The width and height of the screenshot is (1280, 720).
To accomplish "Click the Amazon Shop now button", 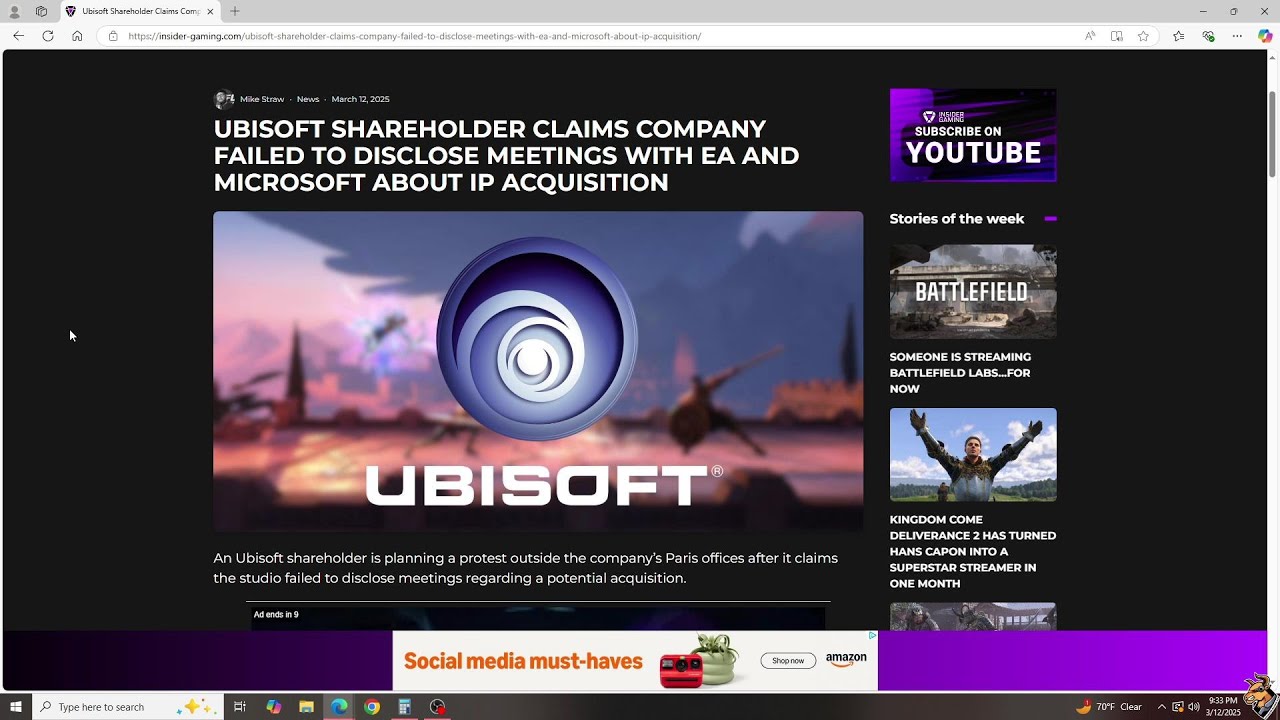I will pyautogui.click(x=788, y=661).
